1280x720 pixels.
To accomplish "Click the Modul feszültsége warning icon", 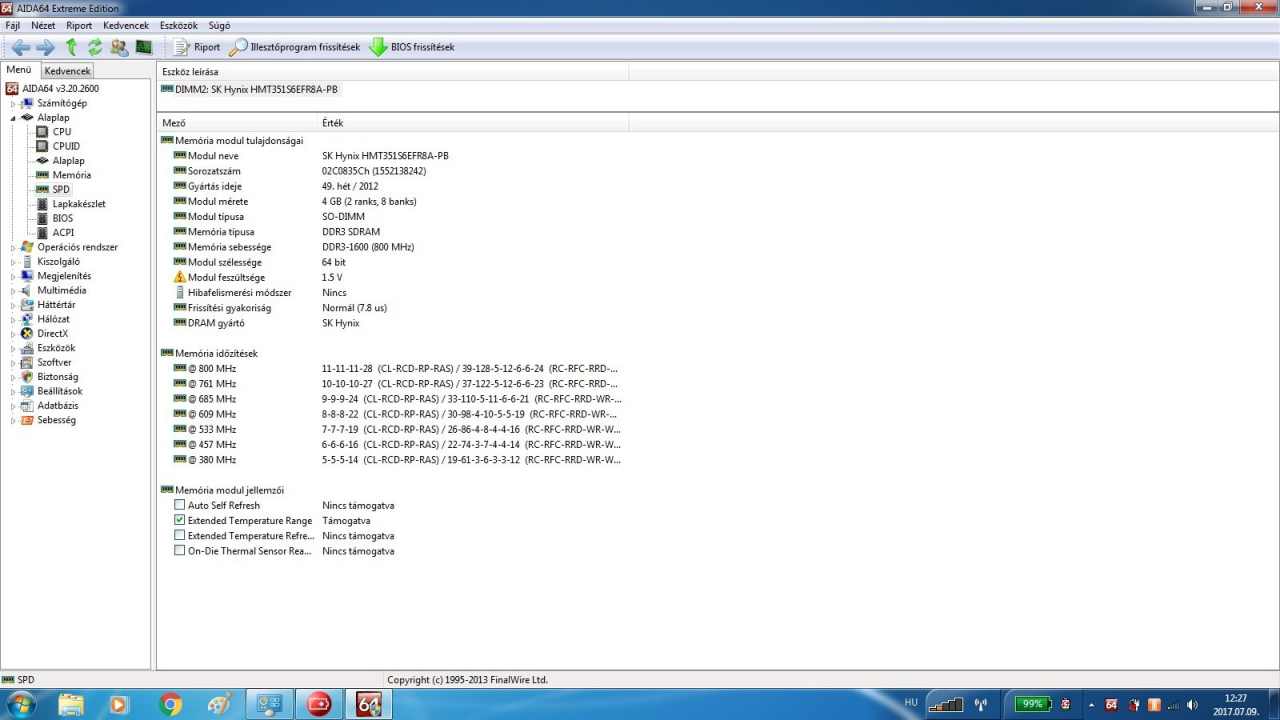I will pyautogui.click(x=180, y=277).
